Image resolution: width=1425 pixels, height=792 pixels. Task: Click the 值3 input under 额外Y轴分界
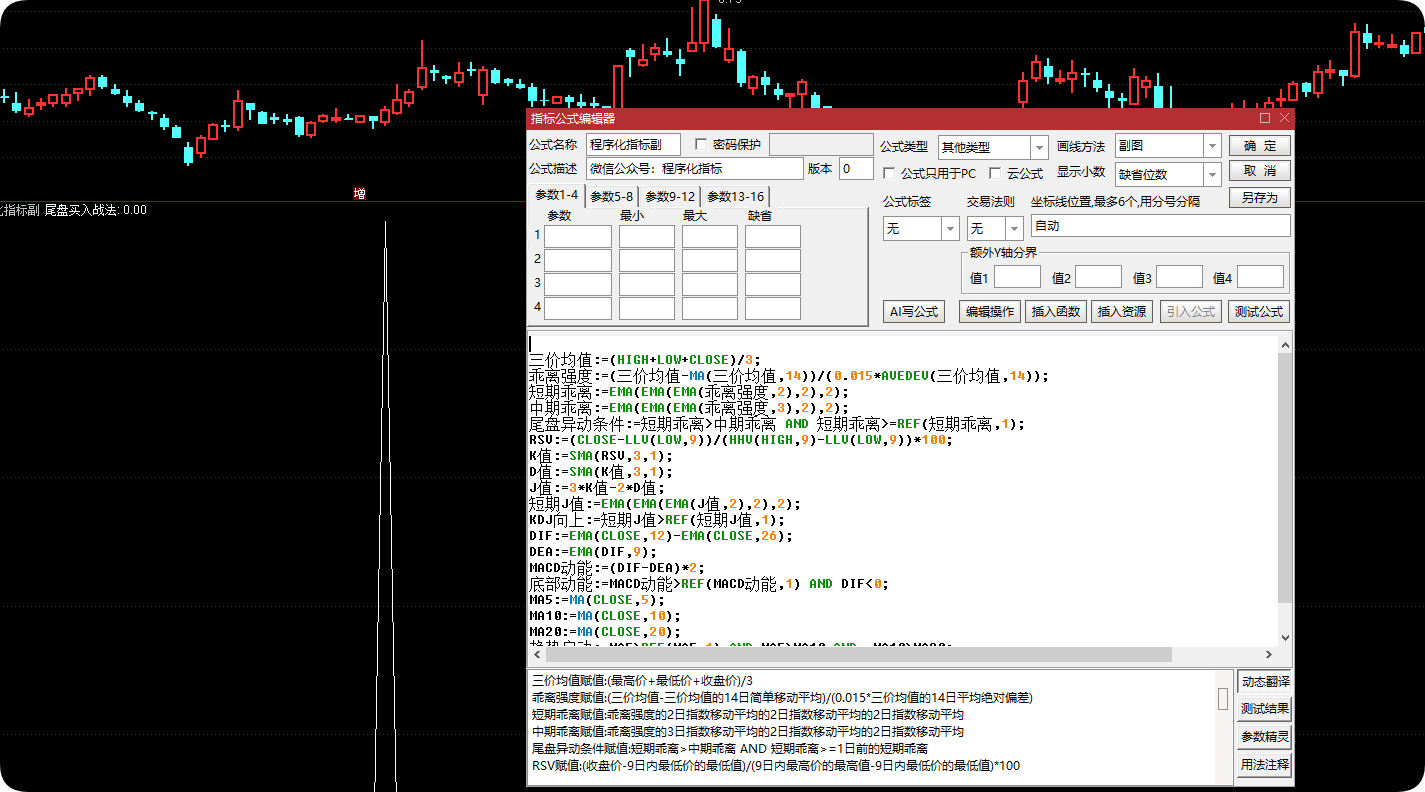click(1179, 277)
